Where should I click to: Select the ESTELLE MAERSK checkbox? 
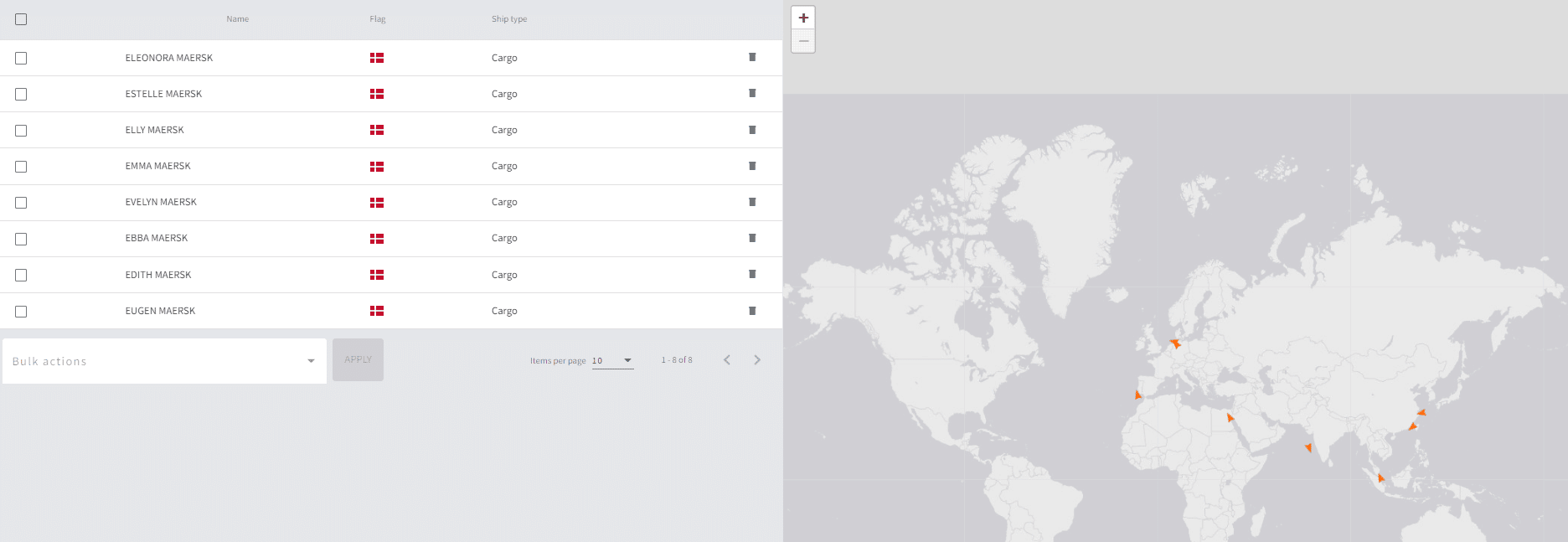[x=21, y=94]
